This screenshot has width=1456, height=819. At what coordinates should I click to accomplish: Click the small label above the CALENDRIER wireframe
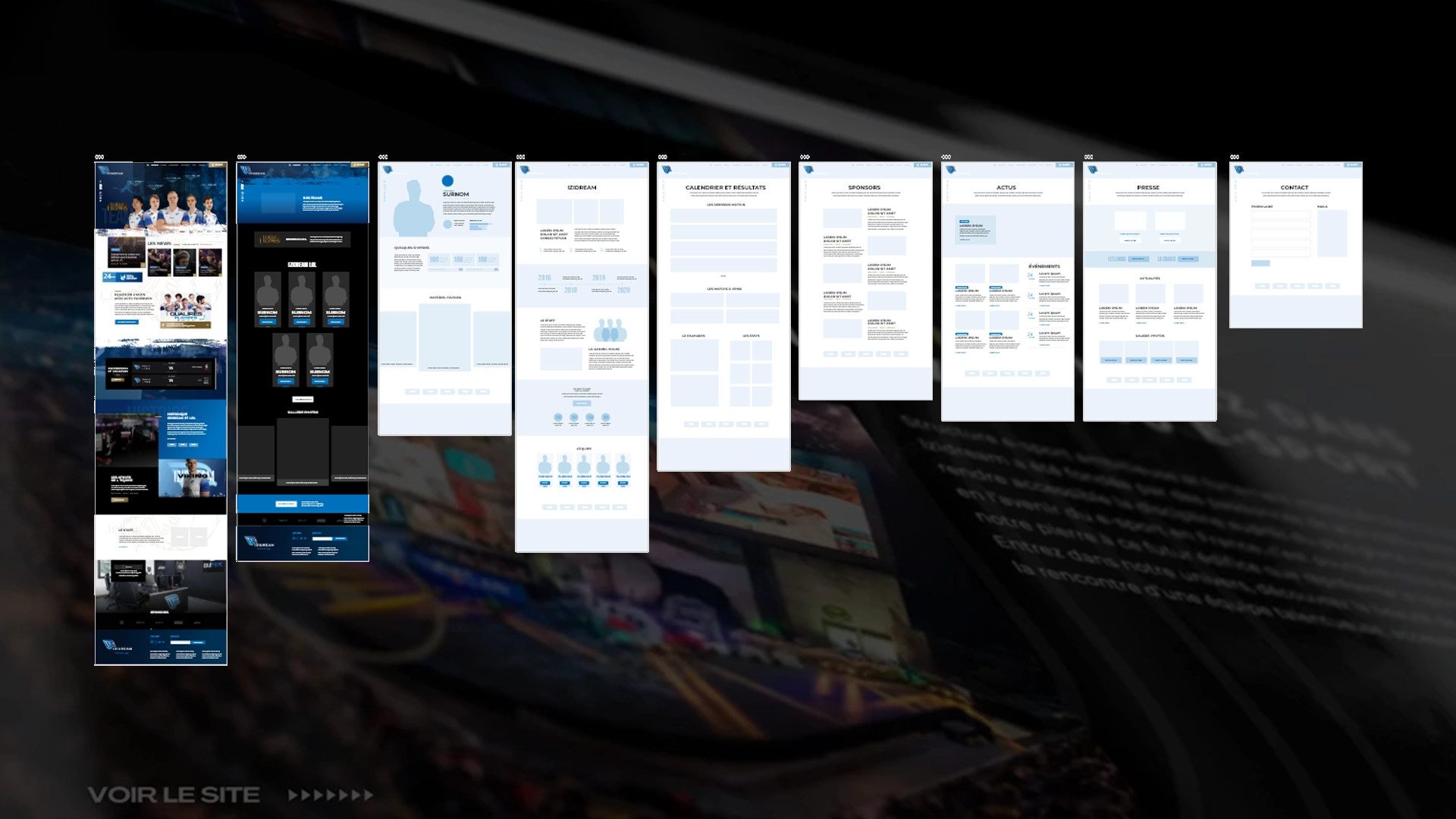[x=663, y=157]
